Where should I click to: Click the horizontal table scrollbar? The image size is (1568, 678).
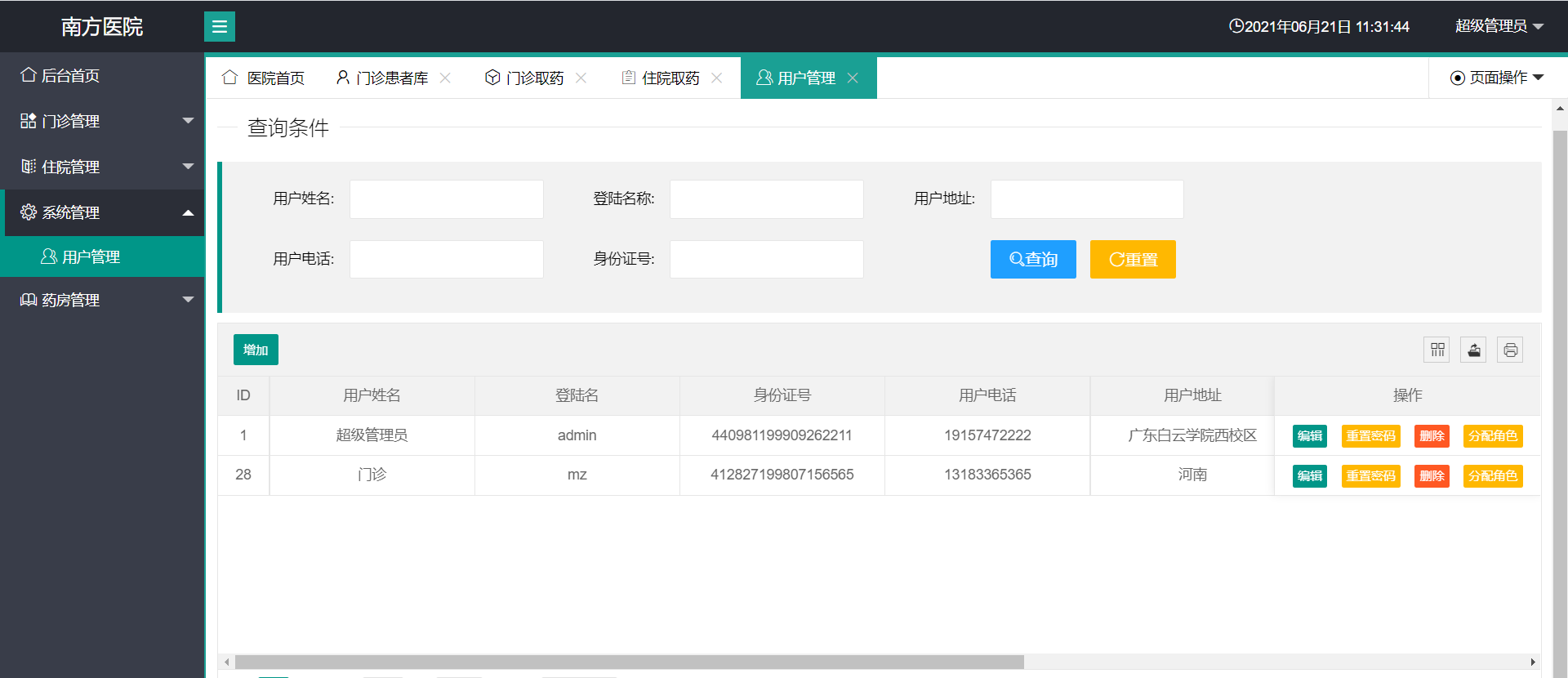pyautogui.click(x=629, y=662)
